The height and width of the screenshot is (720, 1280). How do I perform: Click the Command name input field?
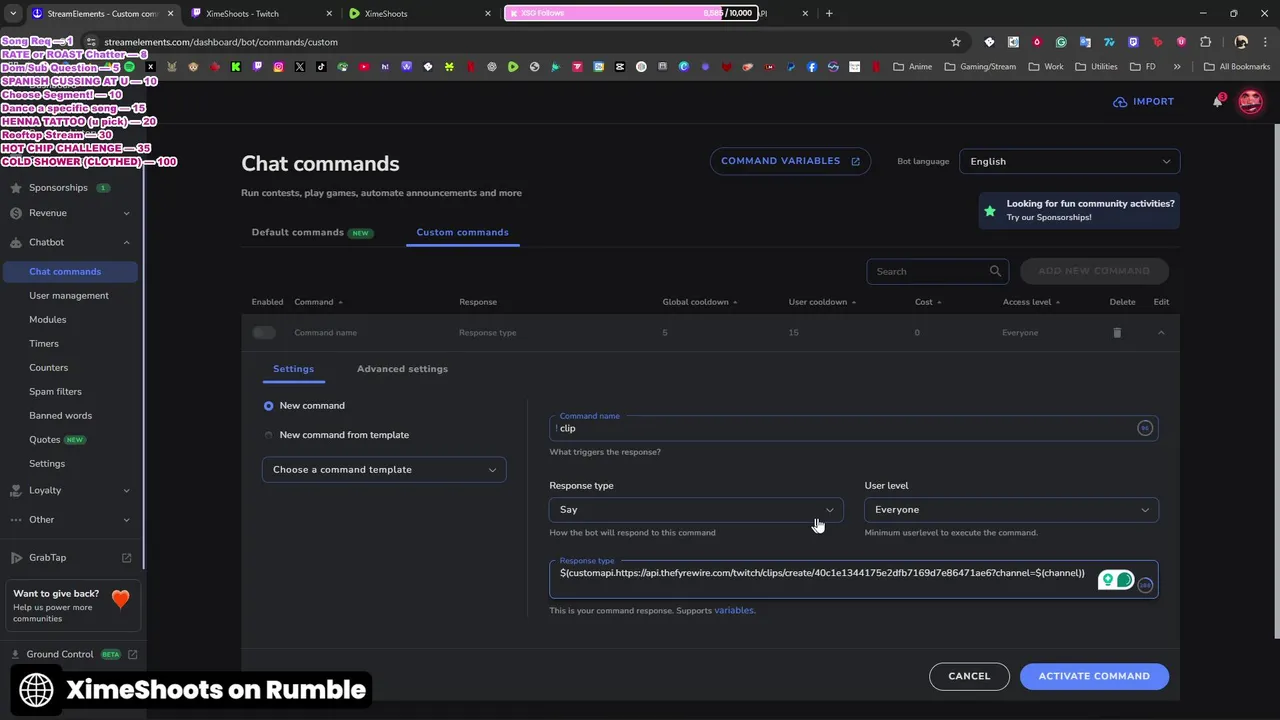click(x=853, y=428)
